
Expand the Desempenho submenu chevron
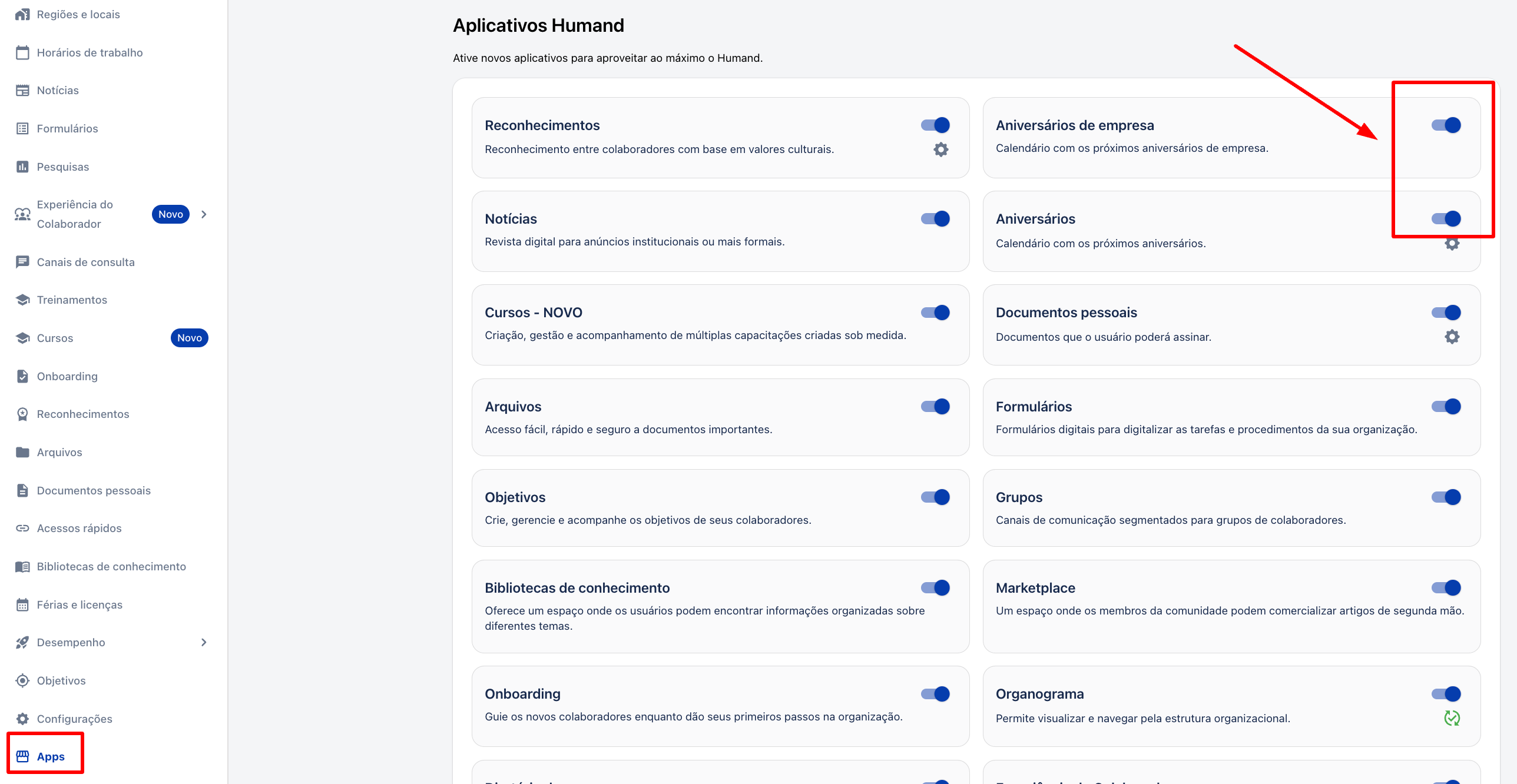click(x=204, y=642)
